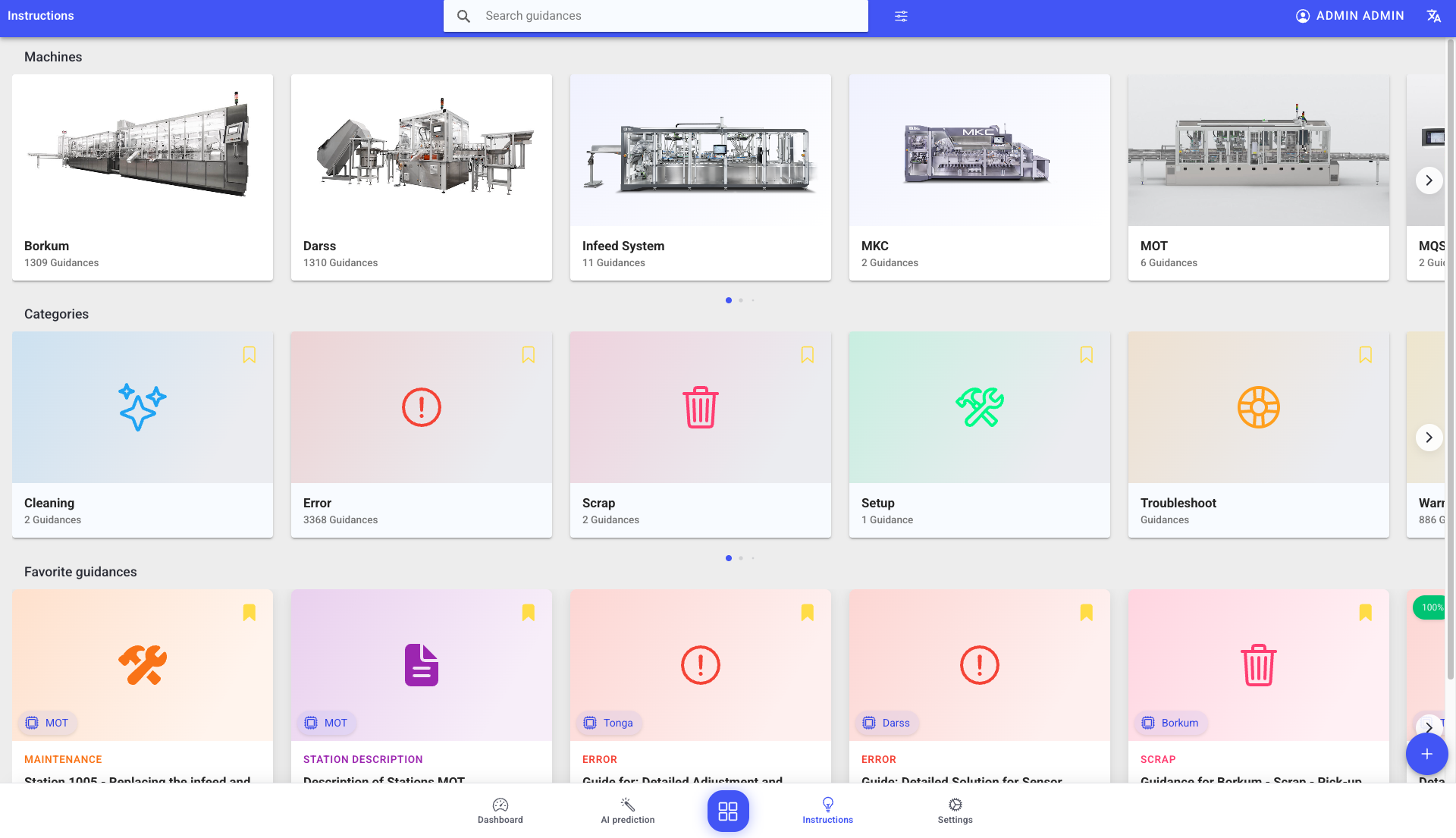1456x838 pixels.
Task: Click the Tonga machine chip label
Action: tap(609, 723)
